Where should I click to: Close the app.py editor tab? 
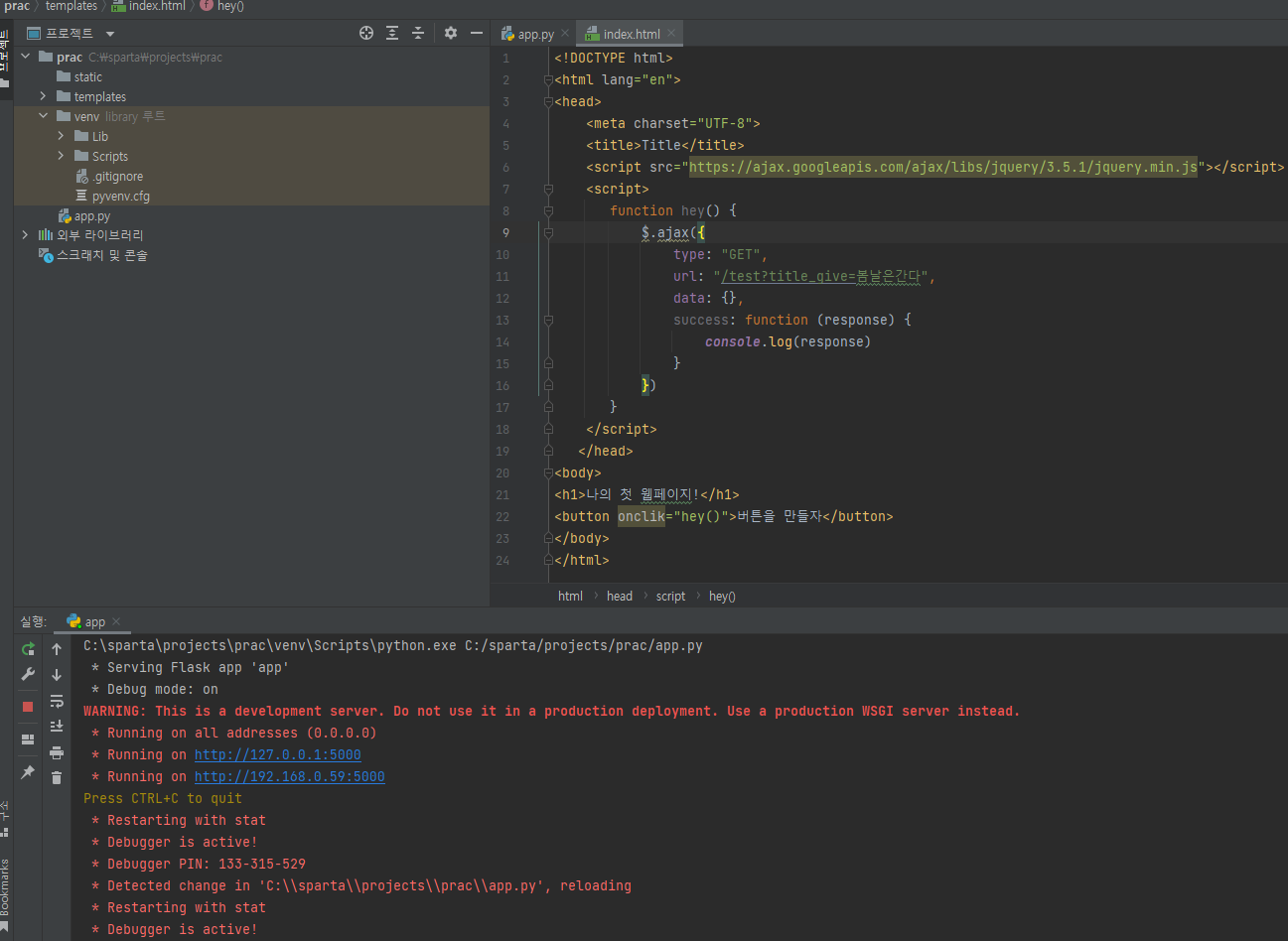(x=565, y=34)
